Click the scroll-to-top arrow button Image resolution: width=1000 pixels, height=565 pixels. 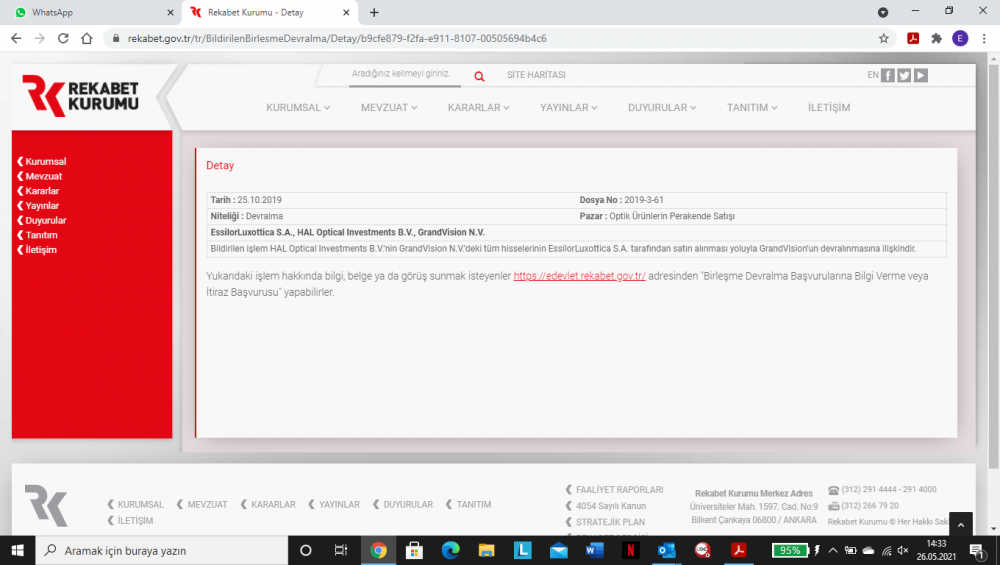pyautogui.click(x=960, y=524)
